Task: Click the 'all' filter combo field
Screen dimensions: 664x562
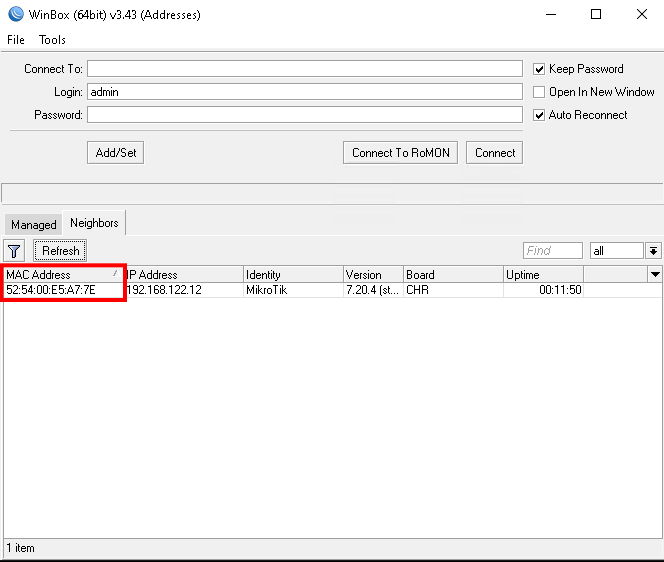Action: pyautogui.click(x=617, y=251)
